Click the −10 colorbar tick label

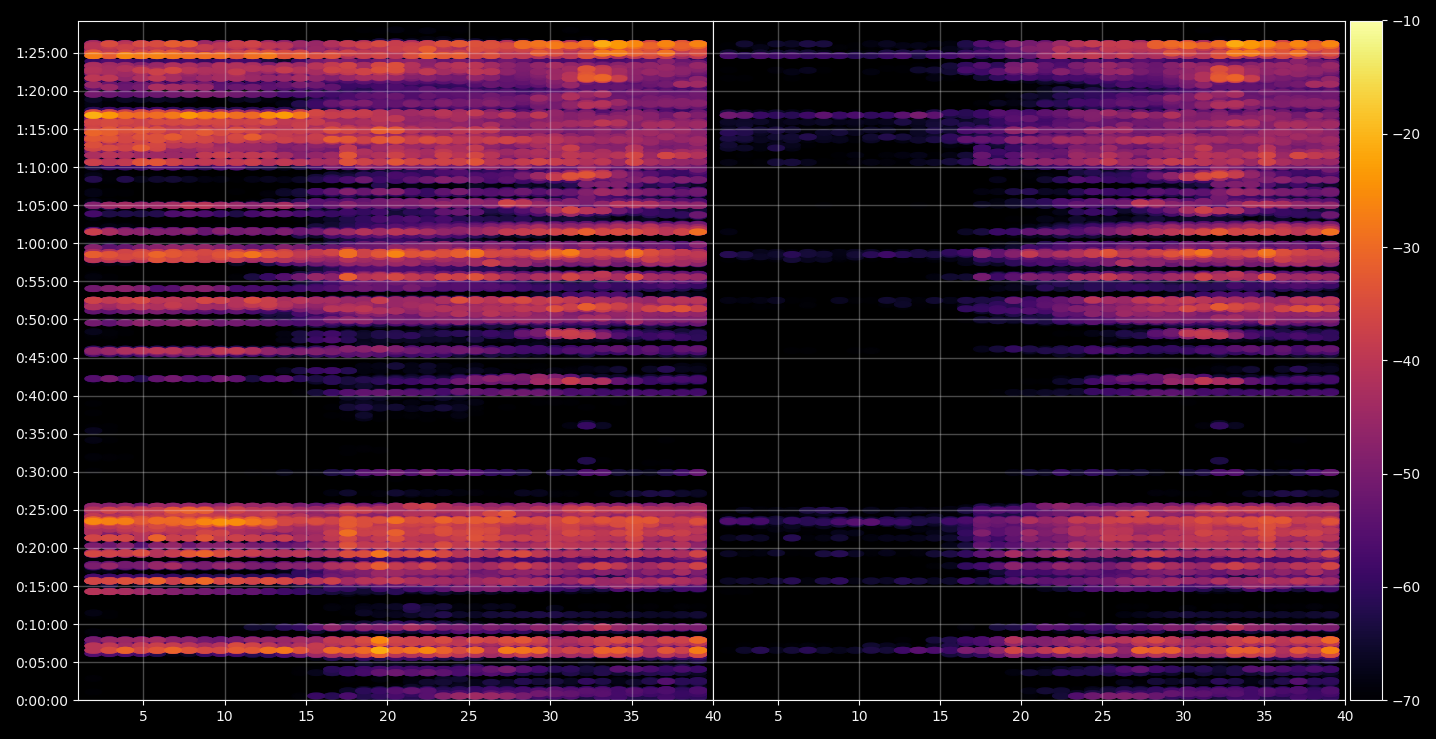(1406, 21)
